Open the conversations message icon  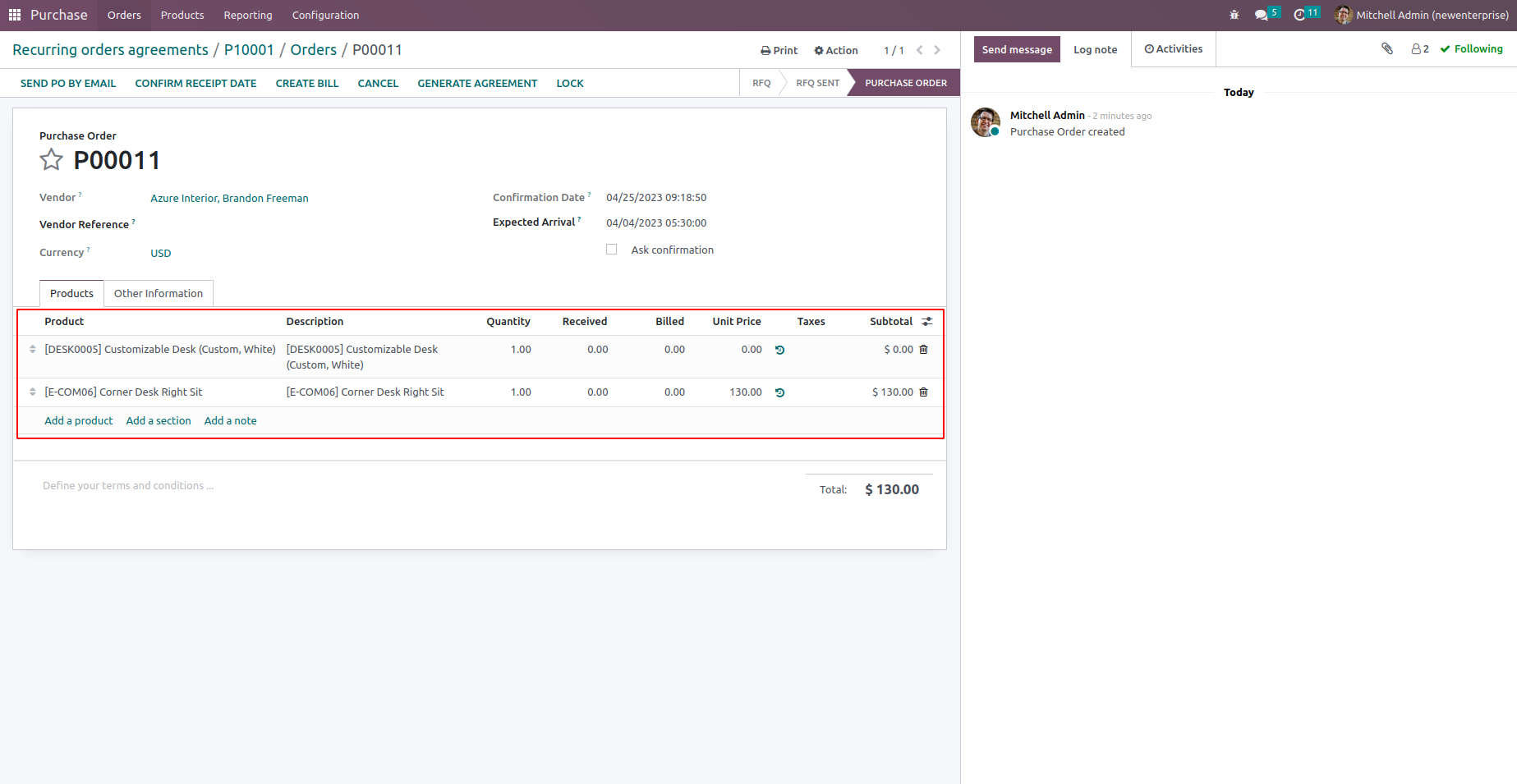[1262, 15]
